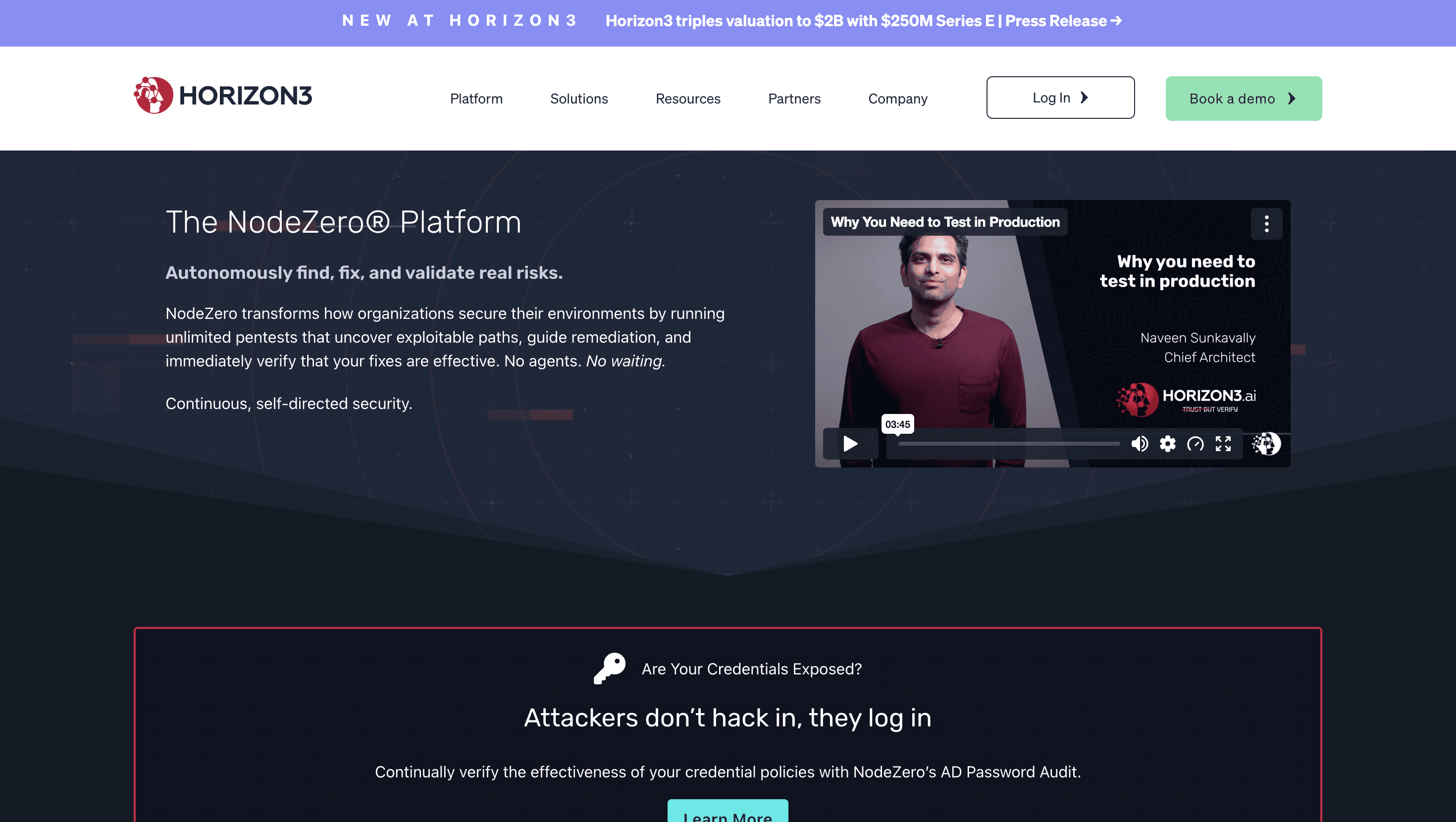Click the text 'Continuous, self-directed security.'
The image size is (1456, 822).
pyautogui.click(x=289, y=404)
